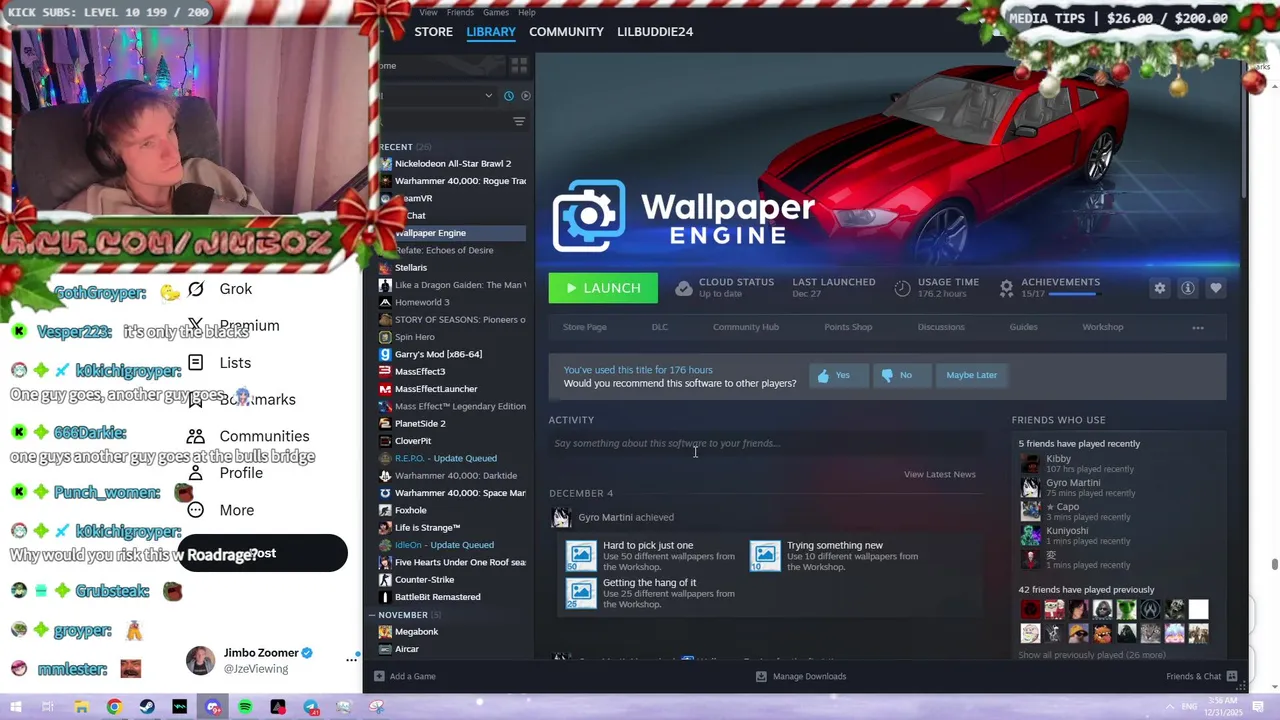Open the Help menu
1280x720 pixels.
[527, 12]
